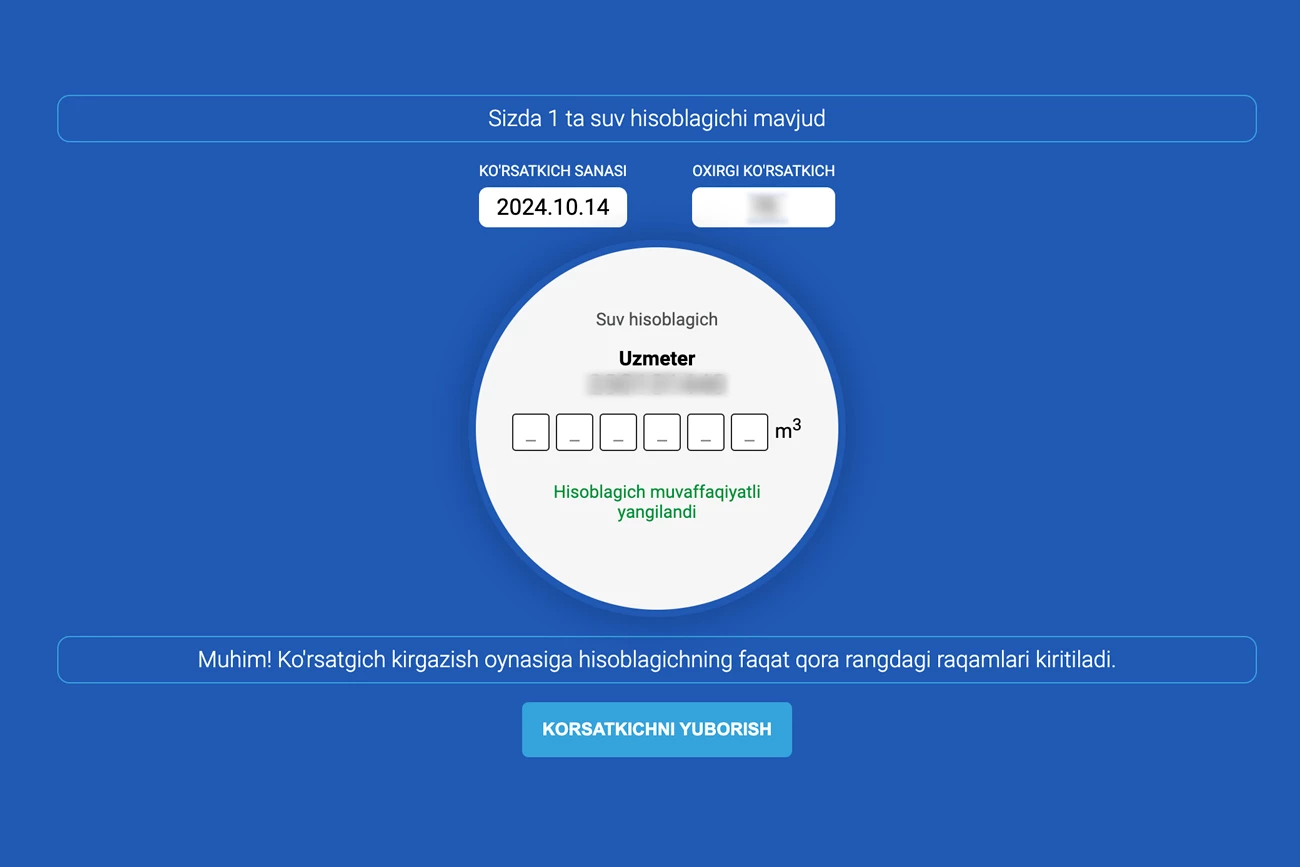Click the green 'Hisoblagich muvaffaqiyatli yangilandi' message
The height and width of the screenshot is (867, 1300).
[x=657, y=502]
